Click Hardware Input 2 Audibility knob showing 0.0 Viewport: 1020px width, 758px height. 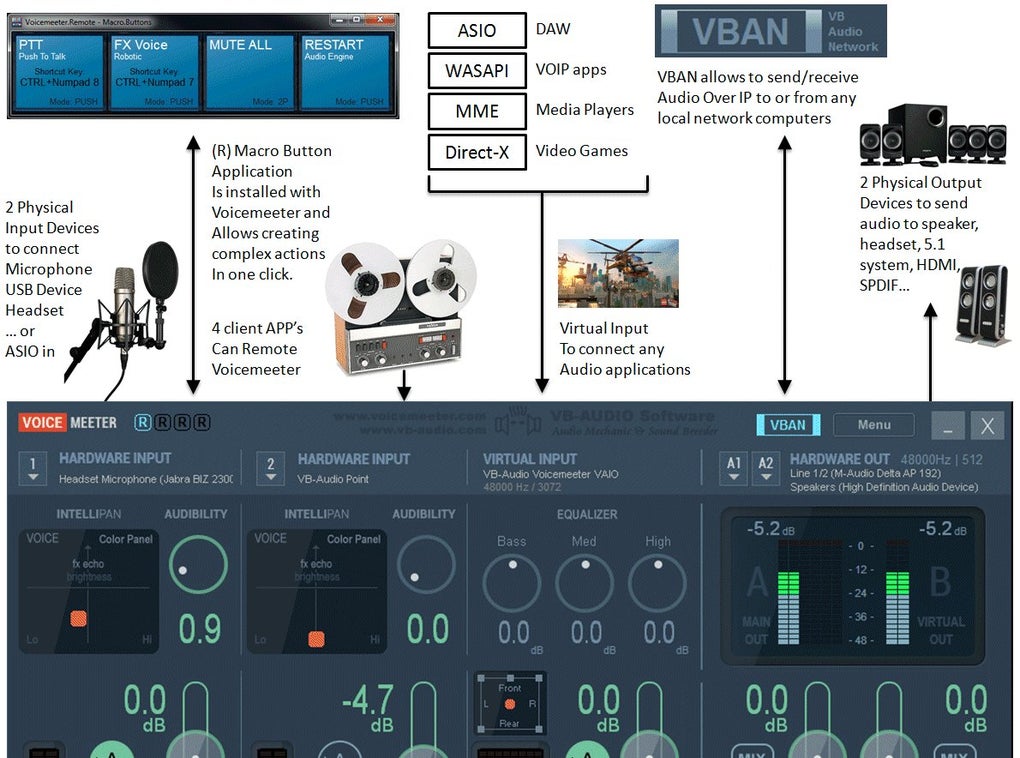tap(426, 565)
